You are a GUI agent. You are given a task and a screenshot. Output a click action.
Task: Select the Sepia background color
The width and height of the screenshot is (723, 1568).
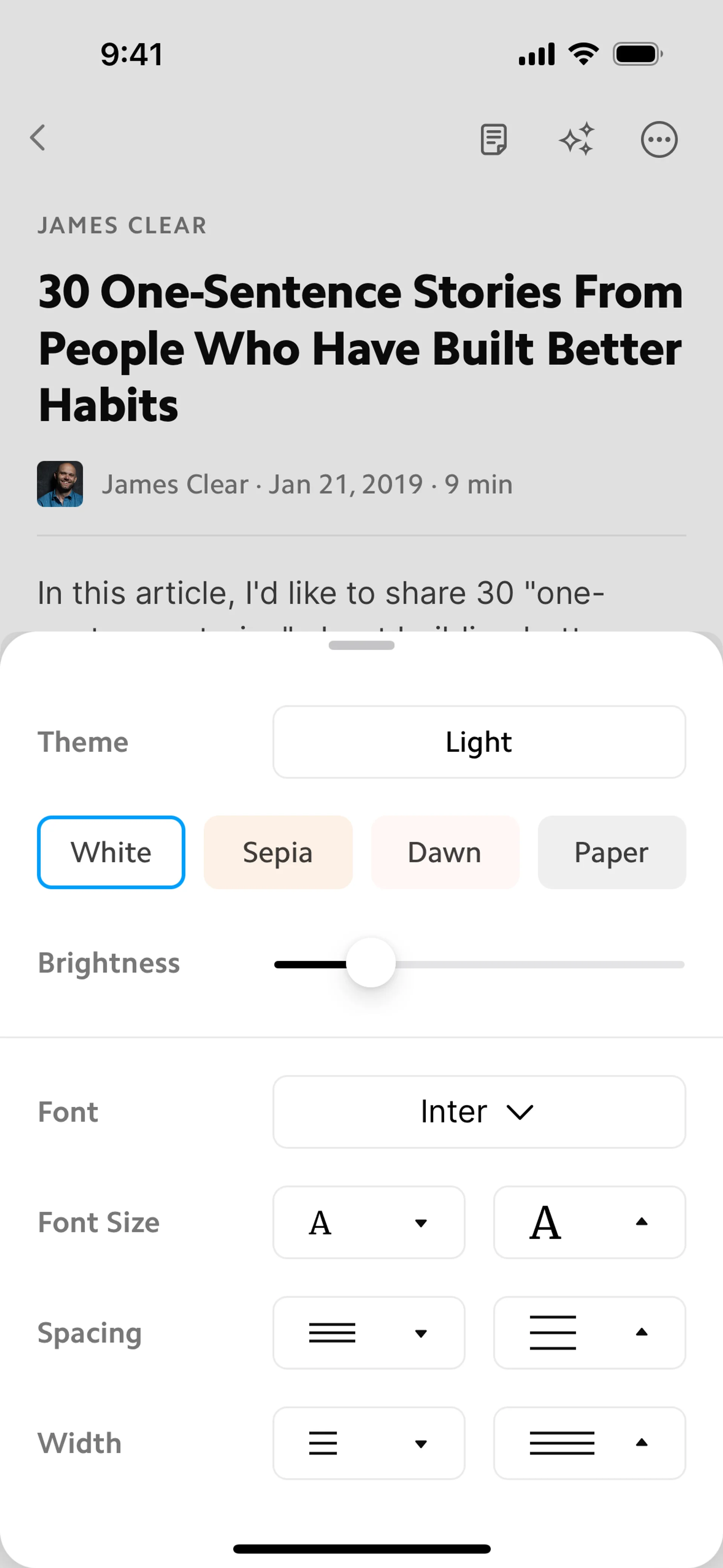pyautogui.click(x=278, y=852)
